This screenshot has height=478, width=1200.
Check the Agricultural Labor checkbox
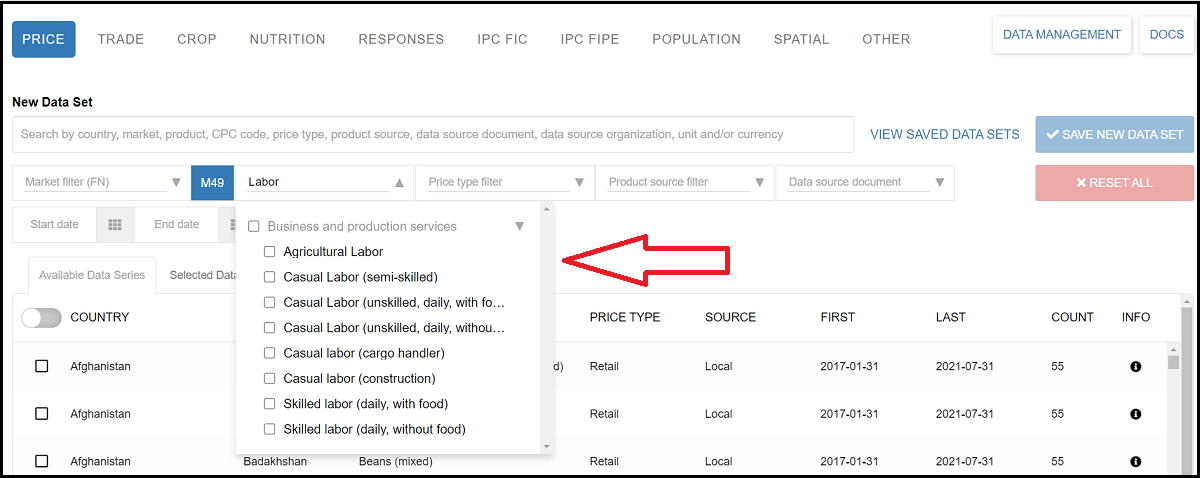[x=270, y=252]
